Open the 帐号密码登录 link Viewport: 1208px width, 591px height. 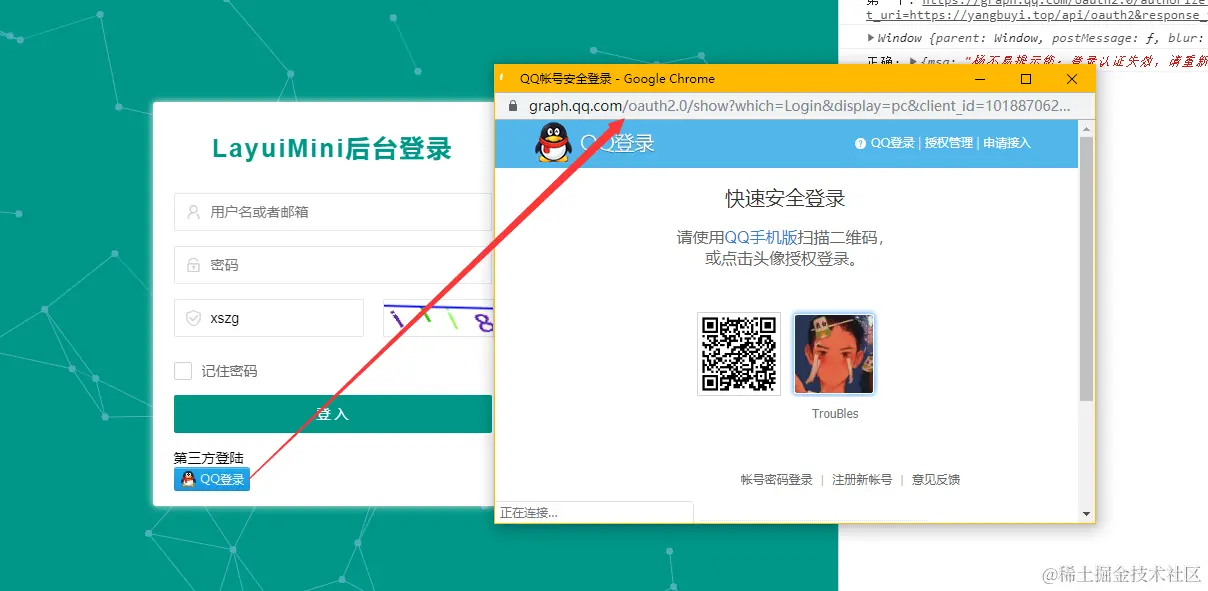[777, 480]
